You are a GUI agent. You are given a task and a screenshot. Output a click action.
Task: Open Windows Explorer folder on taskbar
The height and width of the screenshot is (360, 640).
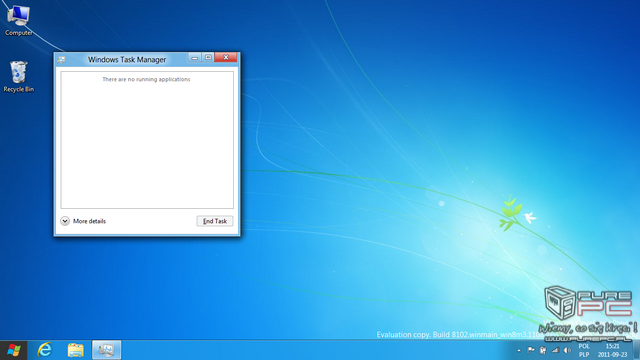click(x=76, y=350)
